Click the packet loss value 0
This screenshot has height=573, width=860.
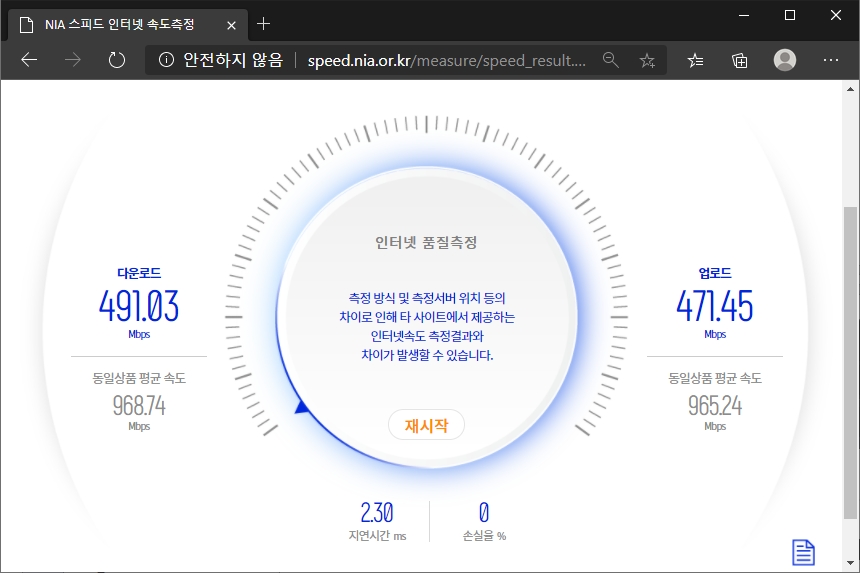coord(484,513)
